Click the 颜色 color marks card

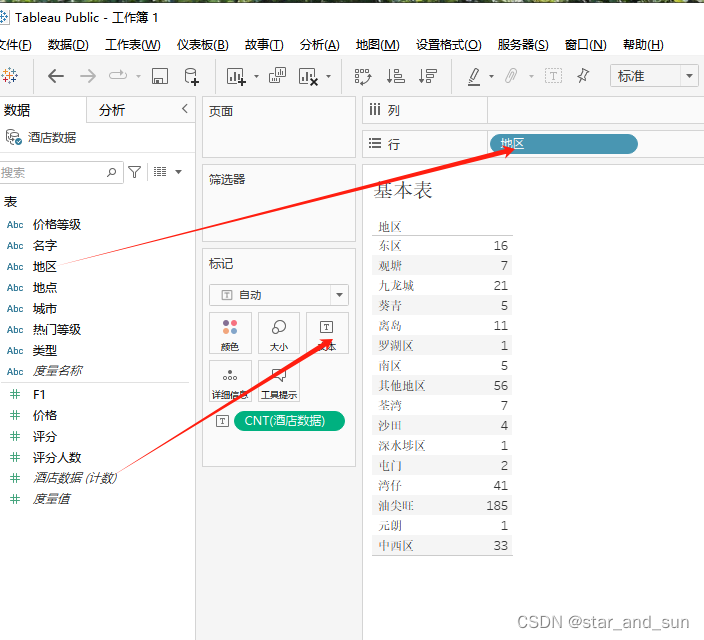click(x=230, y=333)
